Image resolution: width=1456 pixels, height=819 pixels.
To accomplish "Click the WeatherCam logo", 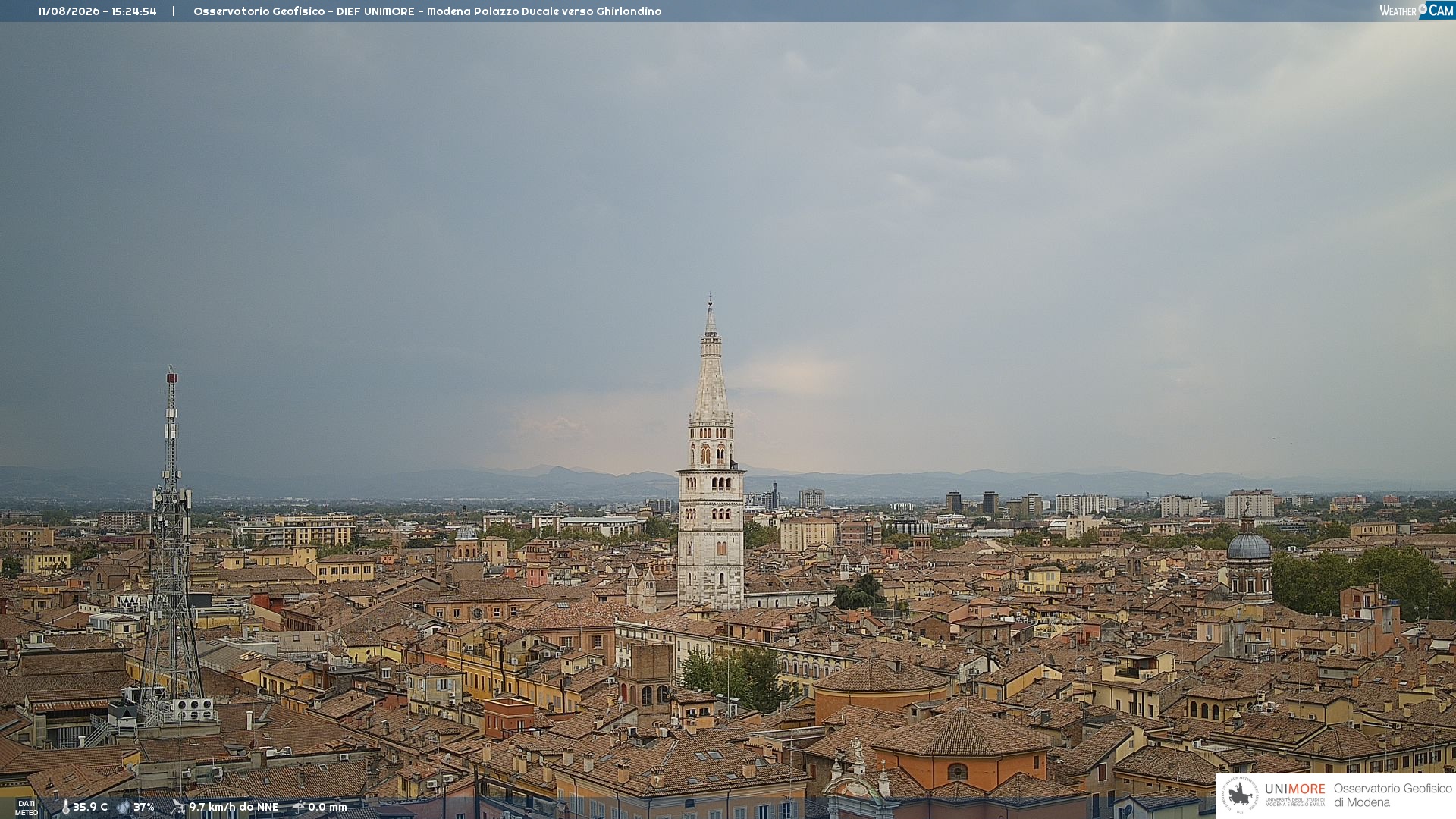I will (1417, 11).
